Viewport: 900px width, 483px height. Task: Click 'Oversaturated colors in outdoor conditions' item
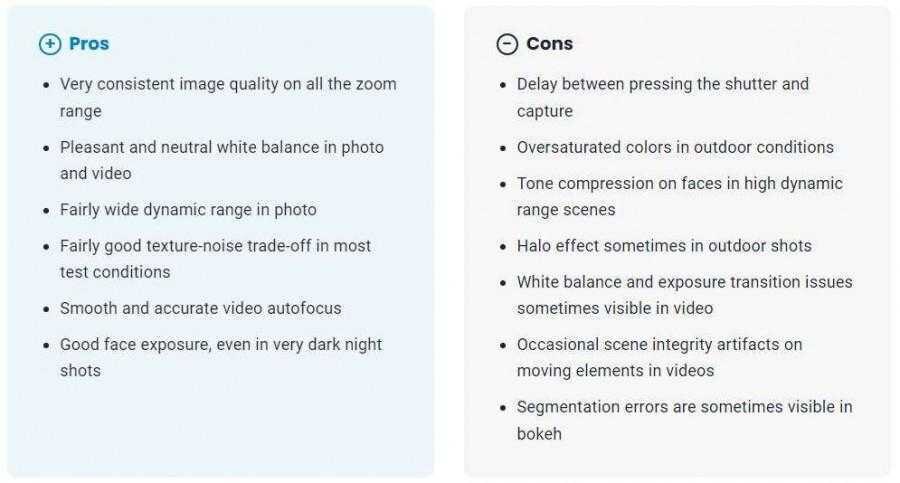pyautogui.click(x=675, y=147)
